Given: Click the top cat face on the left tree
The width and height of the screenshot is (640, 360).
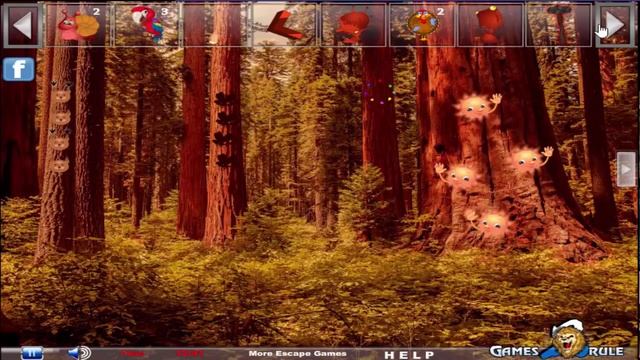Looking at the screenshot, I should 61,96.
